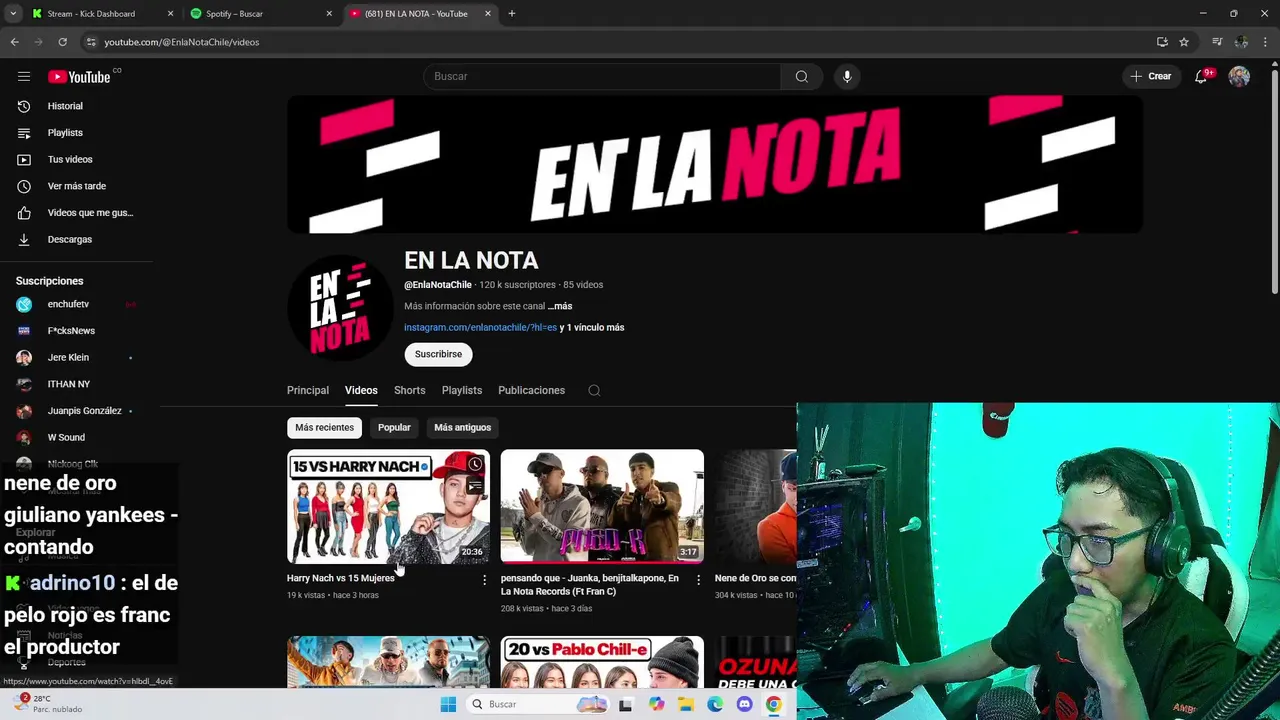The width and height of the screenshot is (1280, 720).
Task: Focus the YouTube Buscar search field
Action: pos(602,77)
